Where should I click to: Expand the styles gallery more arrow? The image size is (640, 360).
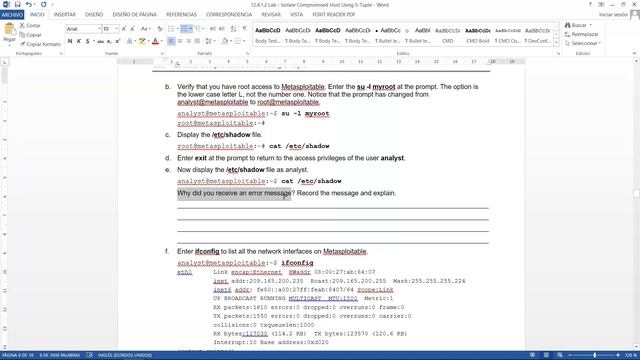[x=556, y=42]
